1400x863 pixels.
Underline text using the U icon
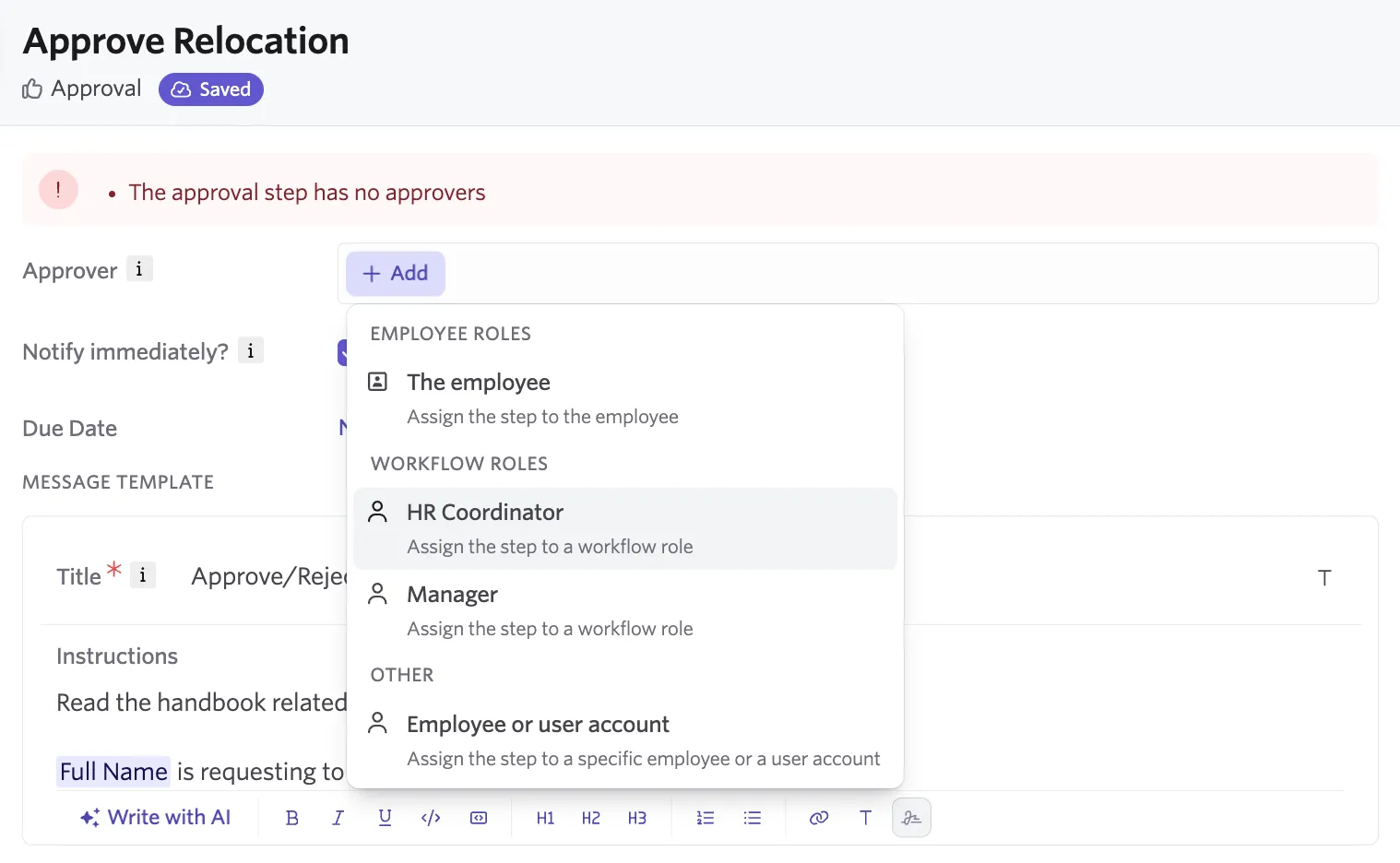[x=386, y=818]
